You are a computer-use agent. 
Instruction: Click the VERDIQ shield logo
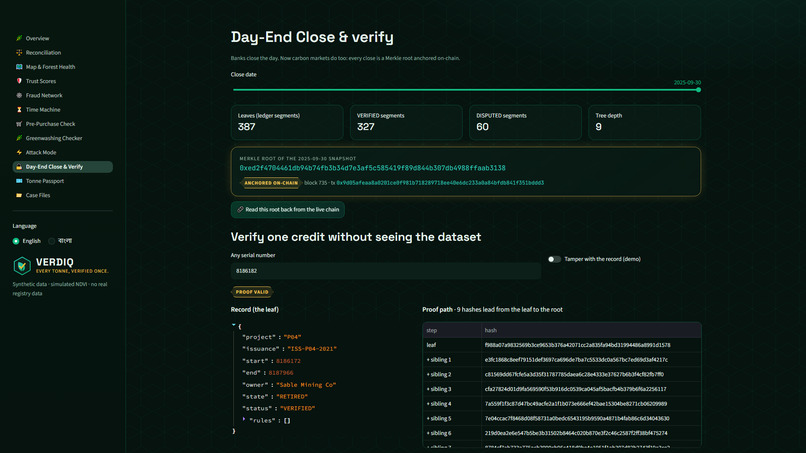(x=22, y=266)
